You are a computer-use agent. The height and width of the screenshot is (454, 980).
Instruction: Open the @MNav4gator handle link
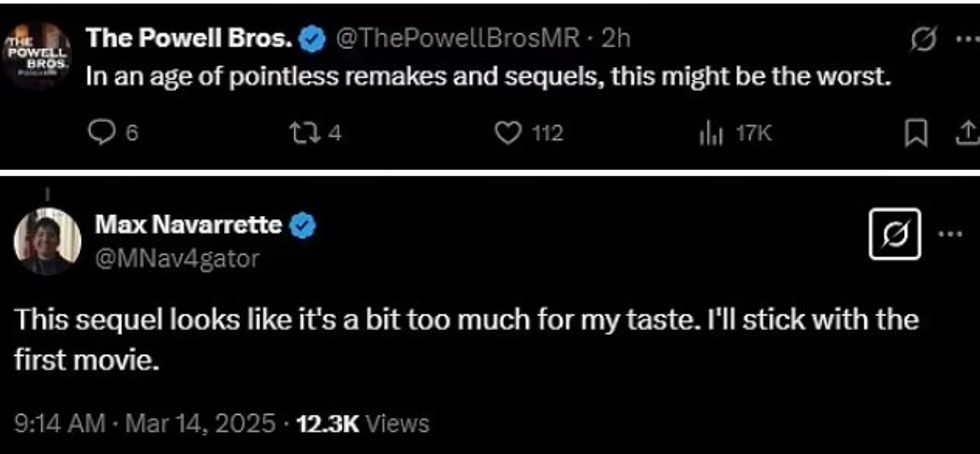tap(176, 258)
